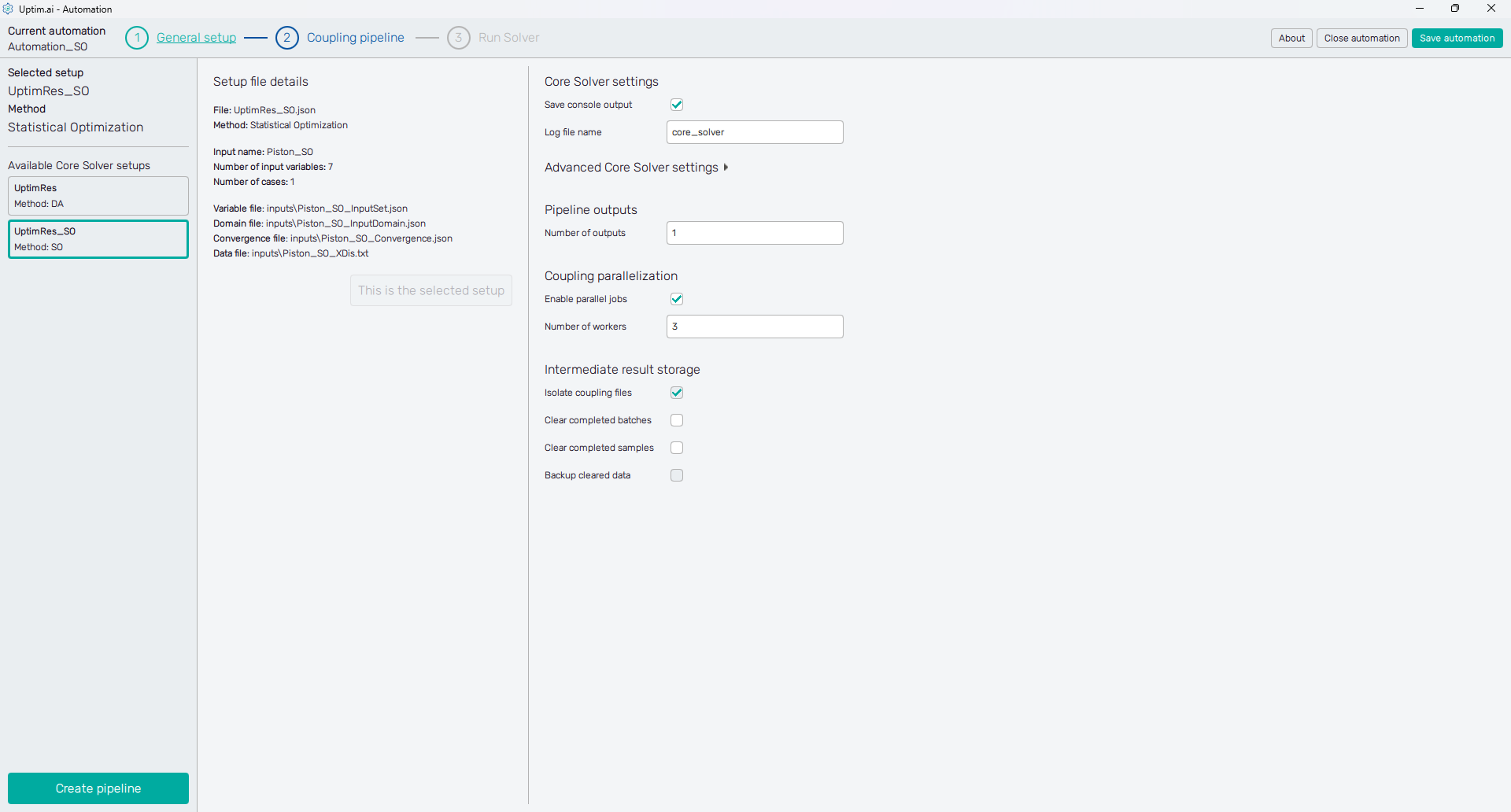The height and width of the screenshot is (812, 1511).
Task: Click 'Setup file details' heading
Action: click(x=260, y=82)
